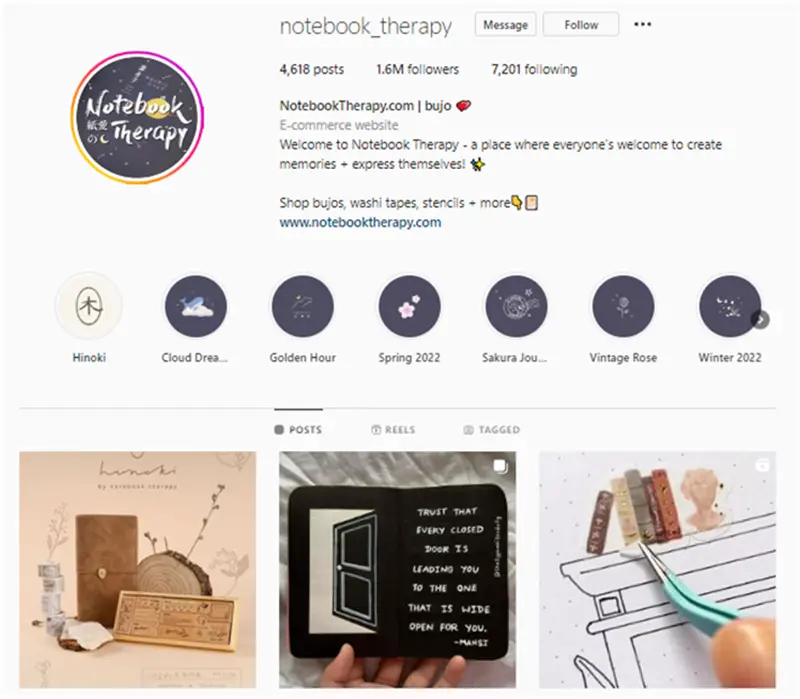
Task: View the 1.6M followers list
Action: point(417,69)
